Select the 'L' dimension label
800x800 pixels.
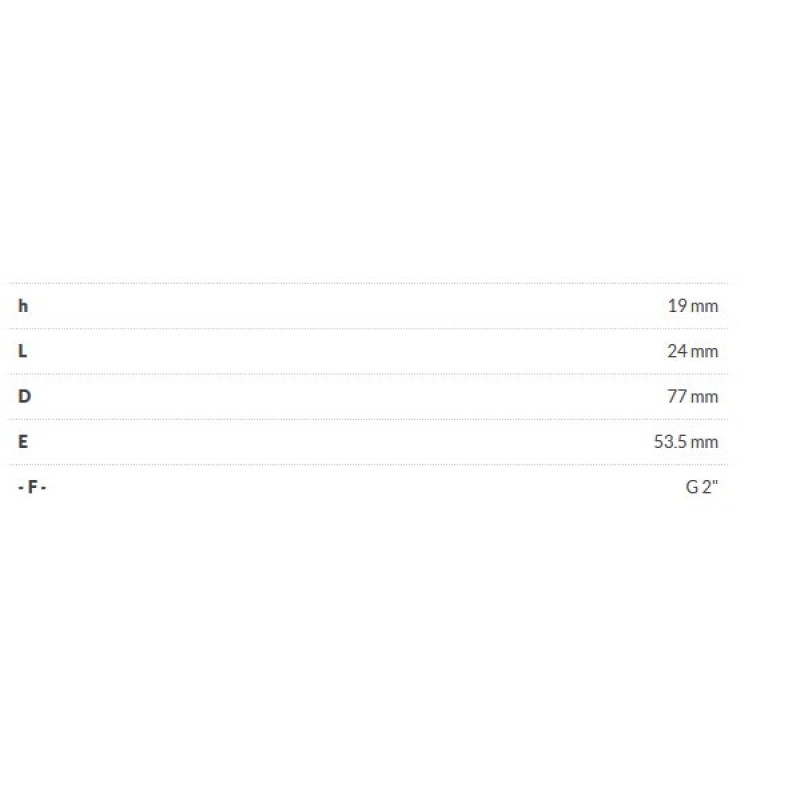[23, 351]
